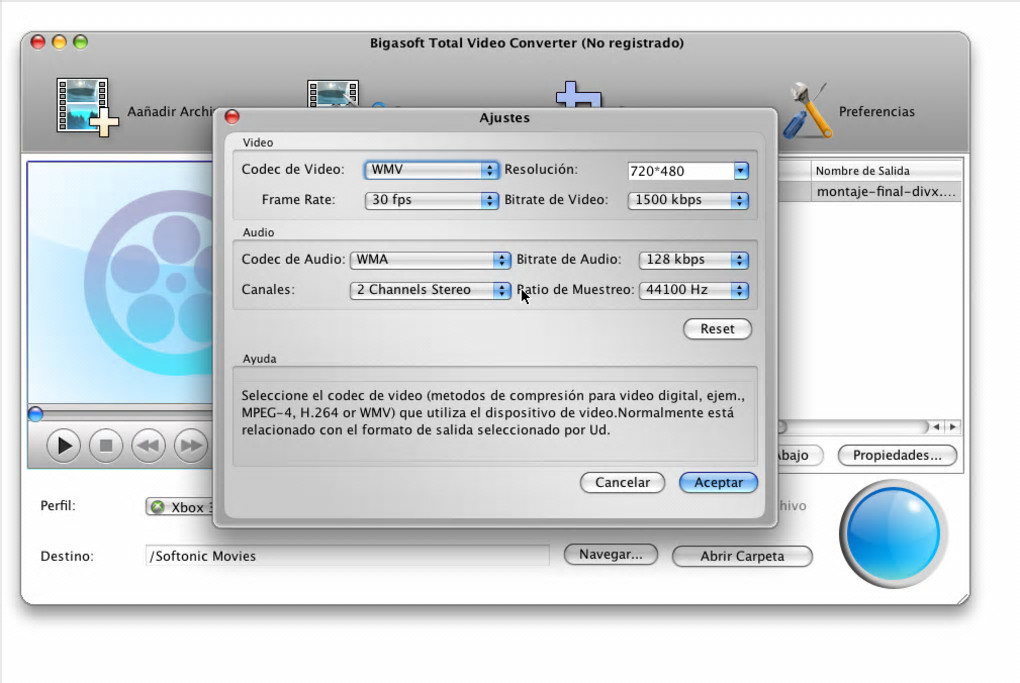This screenshot has height=683, width=1020.
Task: Select the montaje-final-divx file row
Action: (870, 192)
